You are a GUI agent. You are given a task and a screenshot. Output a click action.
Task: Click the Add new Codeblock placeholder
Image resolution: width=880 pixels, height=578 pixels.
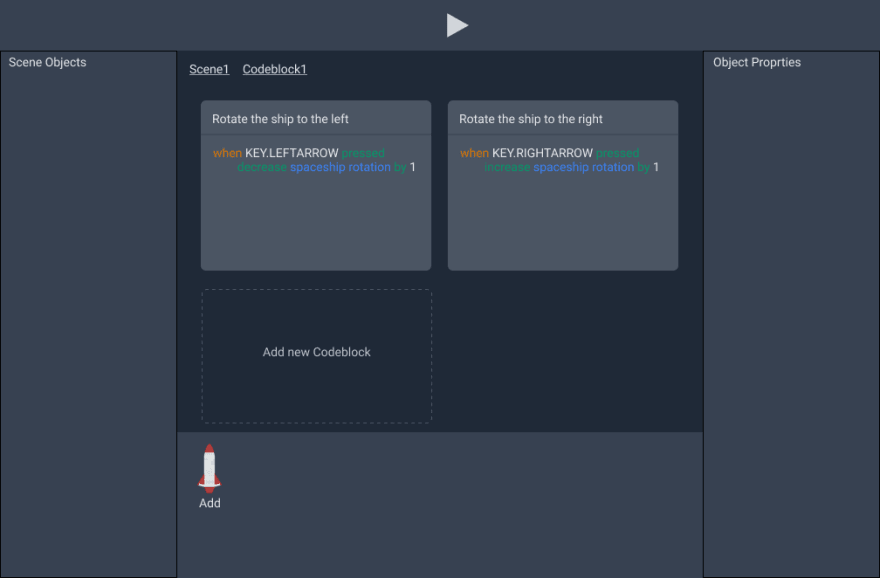(x=317, y=356)
